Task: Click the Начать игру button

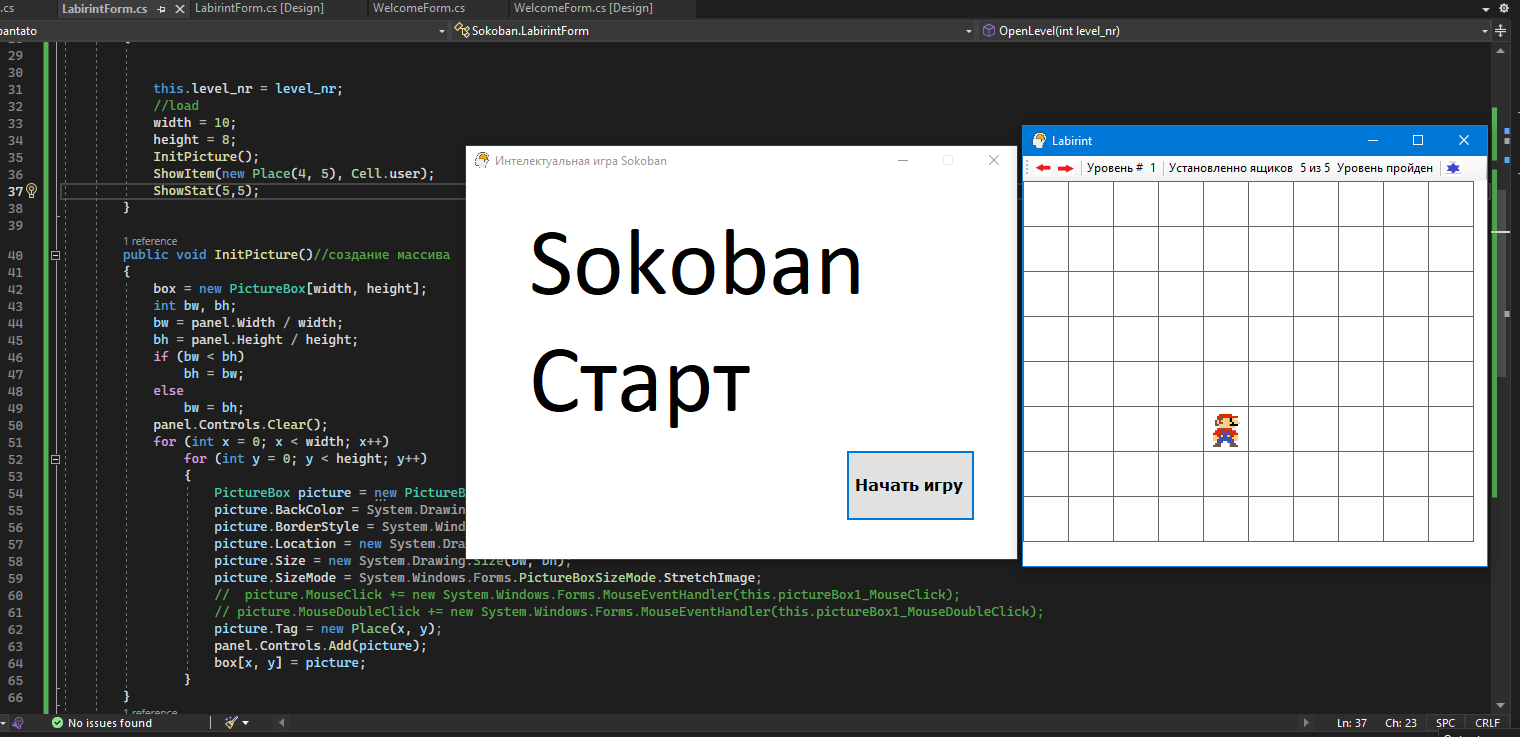Action: [x=910, y=485]
